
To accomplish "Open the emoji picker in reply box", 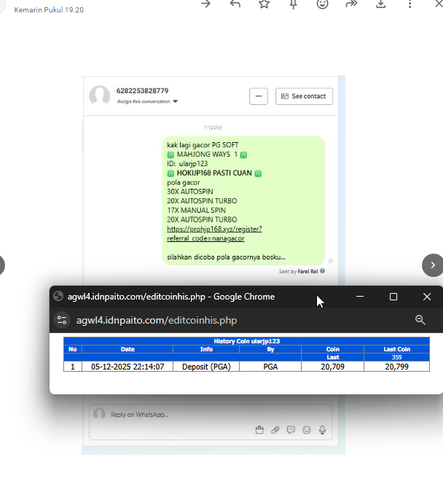I will point(307,430).
